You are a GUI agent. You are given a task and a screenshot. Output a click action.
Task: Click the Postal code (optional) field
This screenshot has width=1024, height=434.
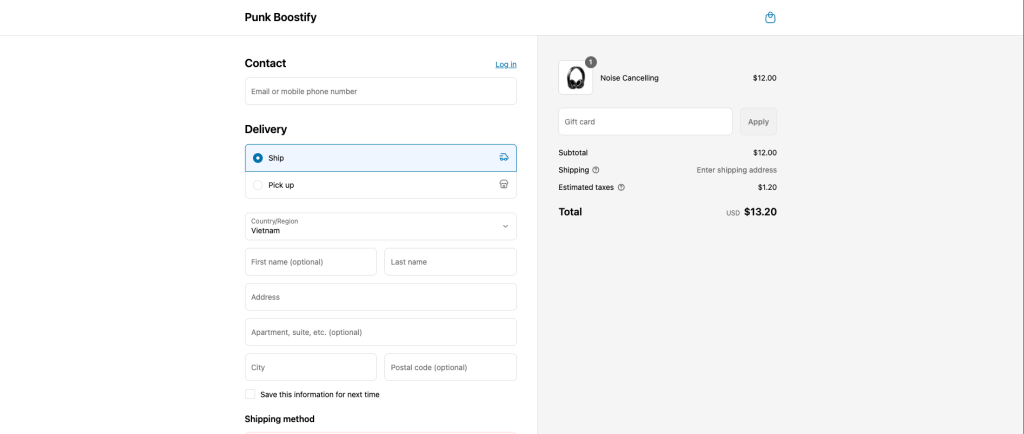click(x=451, y=367)
